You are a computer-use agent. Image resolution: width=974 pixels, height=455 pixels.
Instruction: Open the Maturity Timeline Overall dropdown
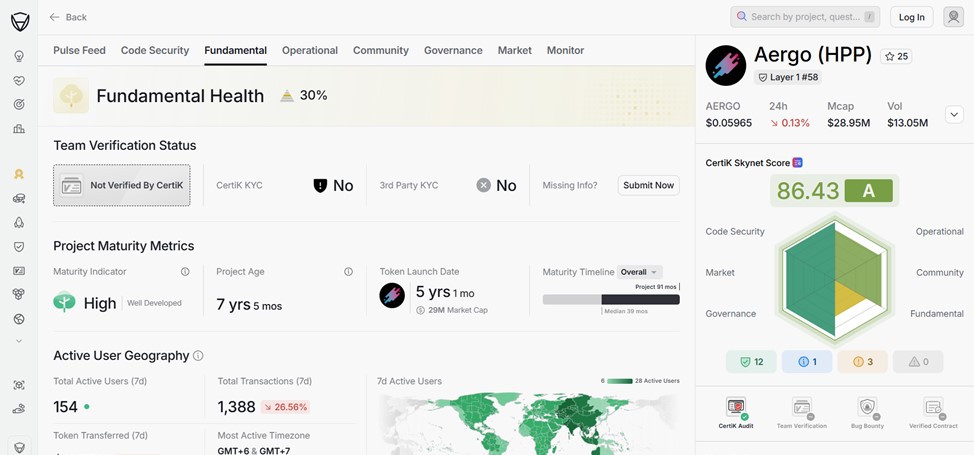[639, 272]
